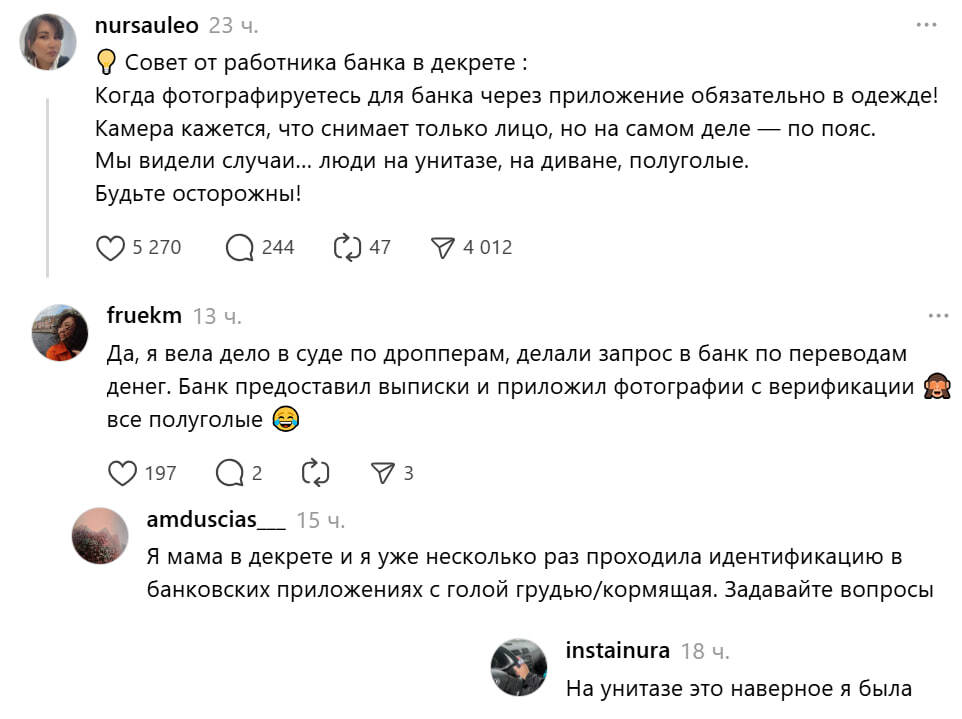Image resolution: width=962 pixels, height=719 pixels.
Task: Click amduscias___ profile avatar
Action: pyautogui.click(x=100, y=535)
